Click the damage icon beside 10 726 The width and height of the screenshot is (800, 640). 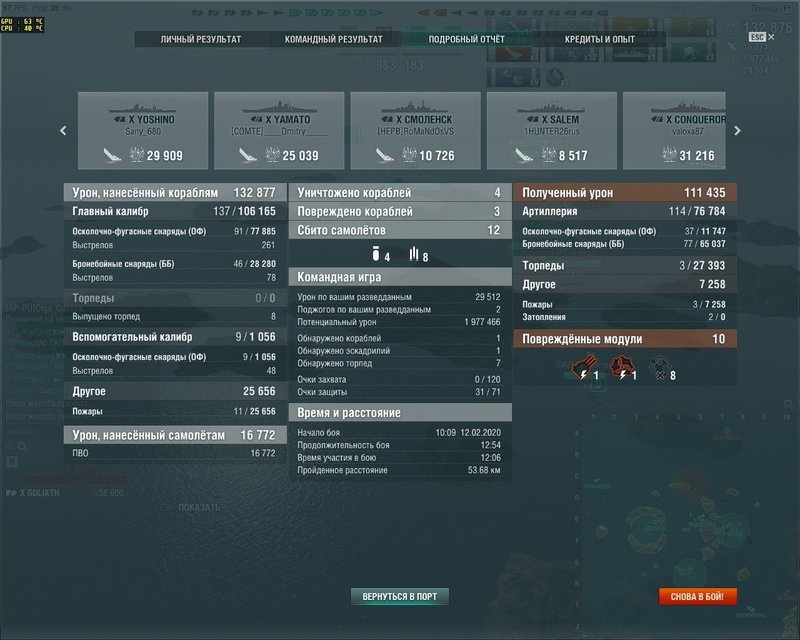(409, 154)
